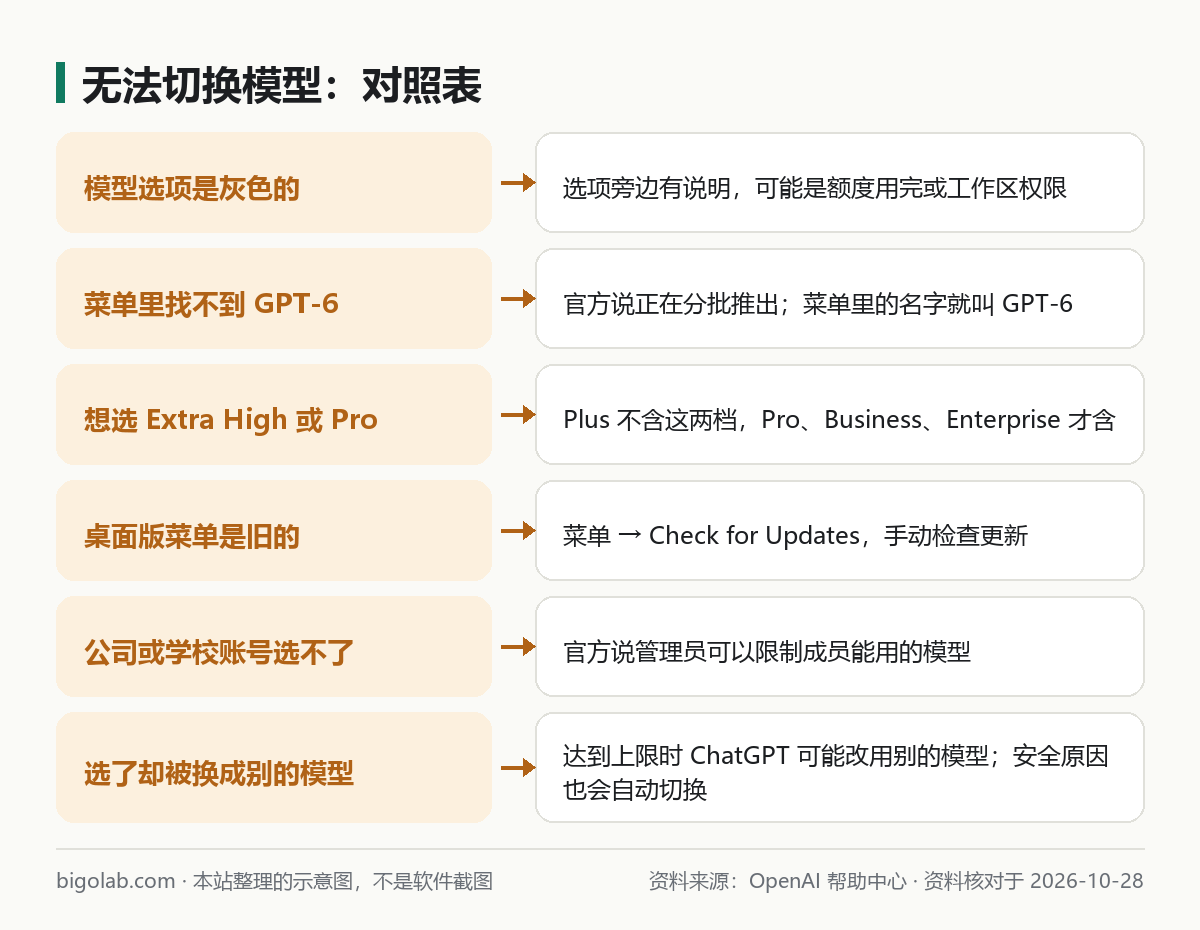Click the text "Plus 不含这两档，Pro、Business、Enterprise 才含"
This screenshot has width=1200, height=930.
[839, 420]
